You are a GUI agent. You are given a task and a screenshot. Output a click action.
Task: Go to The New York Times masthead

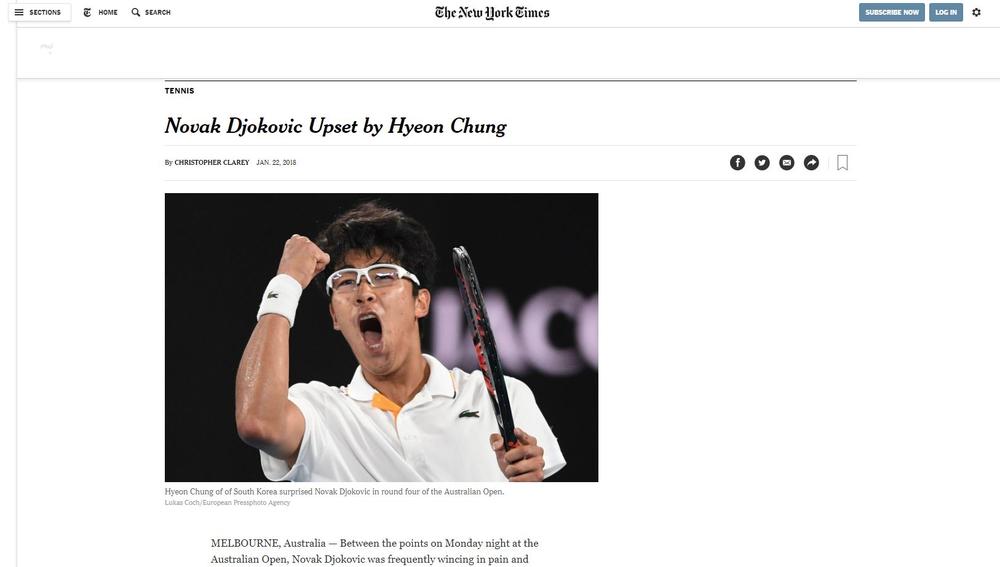[492, 12]
